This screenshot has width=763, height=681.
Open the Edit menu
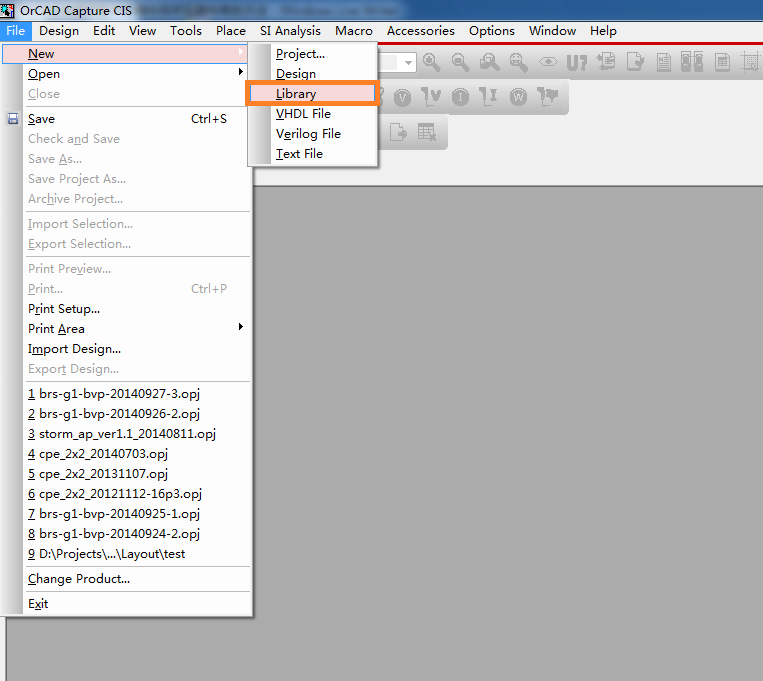click(x=104, y=31)
